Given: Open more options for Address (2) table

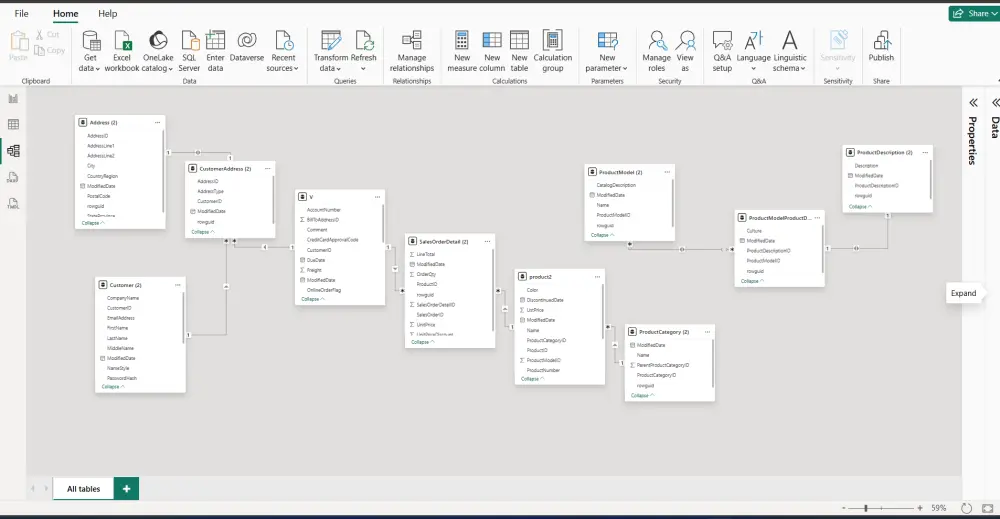Looking at the screenshot, I should click(158, 122).
